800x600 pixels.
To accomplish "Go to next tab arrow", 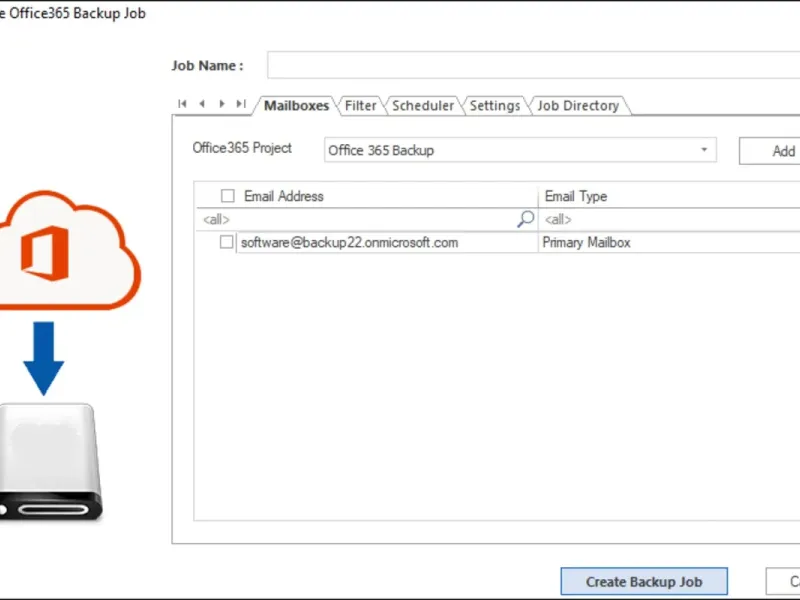I will tap(222, 104).
